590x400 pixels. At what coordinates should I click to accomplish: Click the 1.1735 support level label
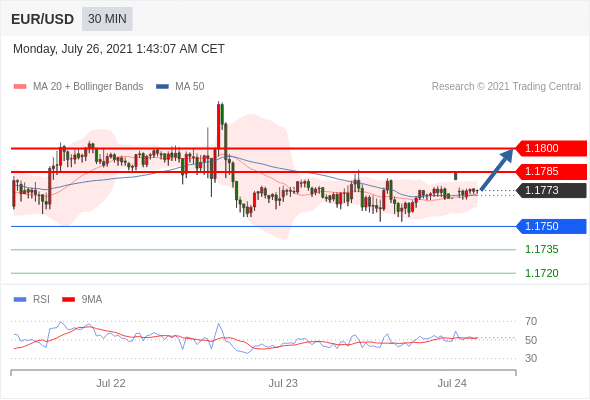[x=542, y=249]
